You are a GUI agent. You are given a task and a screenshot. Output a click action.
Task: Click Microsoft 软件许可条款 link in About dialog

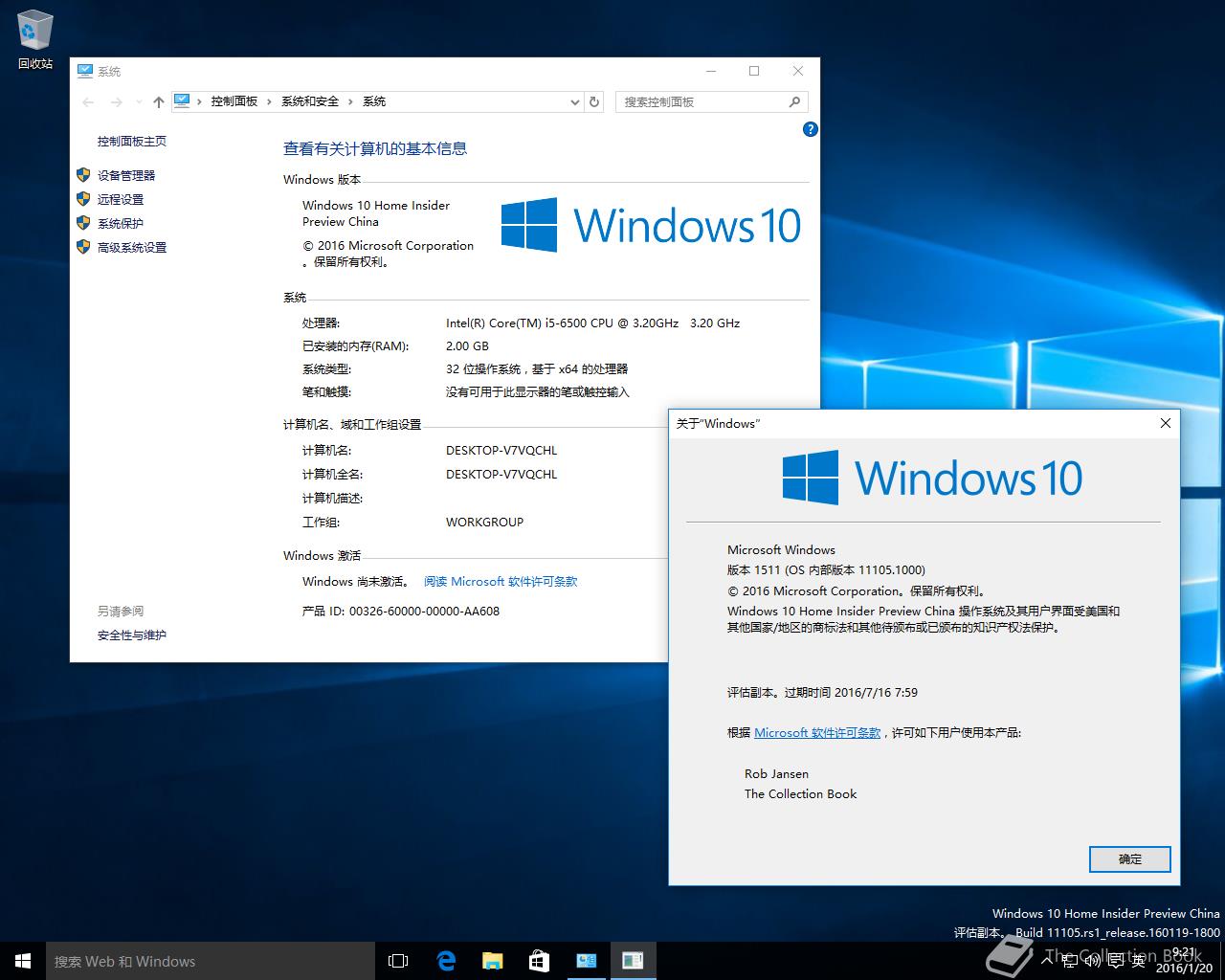[817, 733]
